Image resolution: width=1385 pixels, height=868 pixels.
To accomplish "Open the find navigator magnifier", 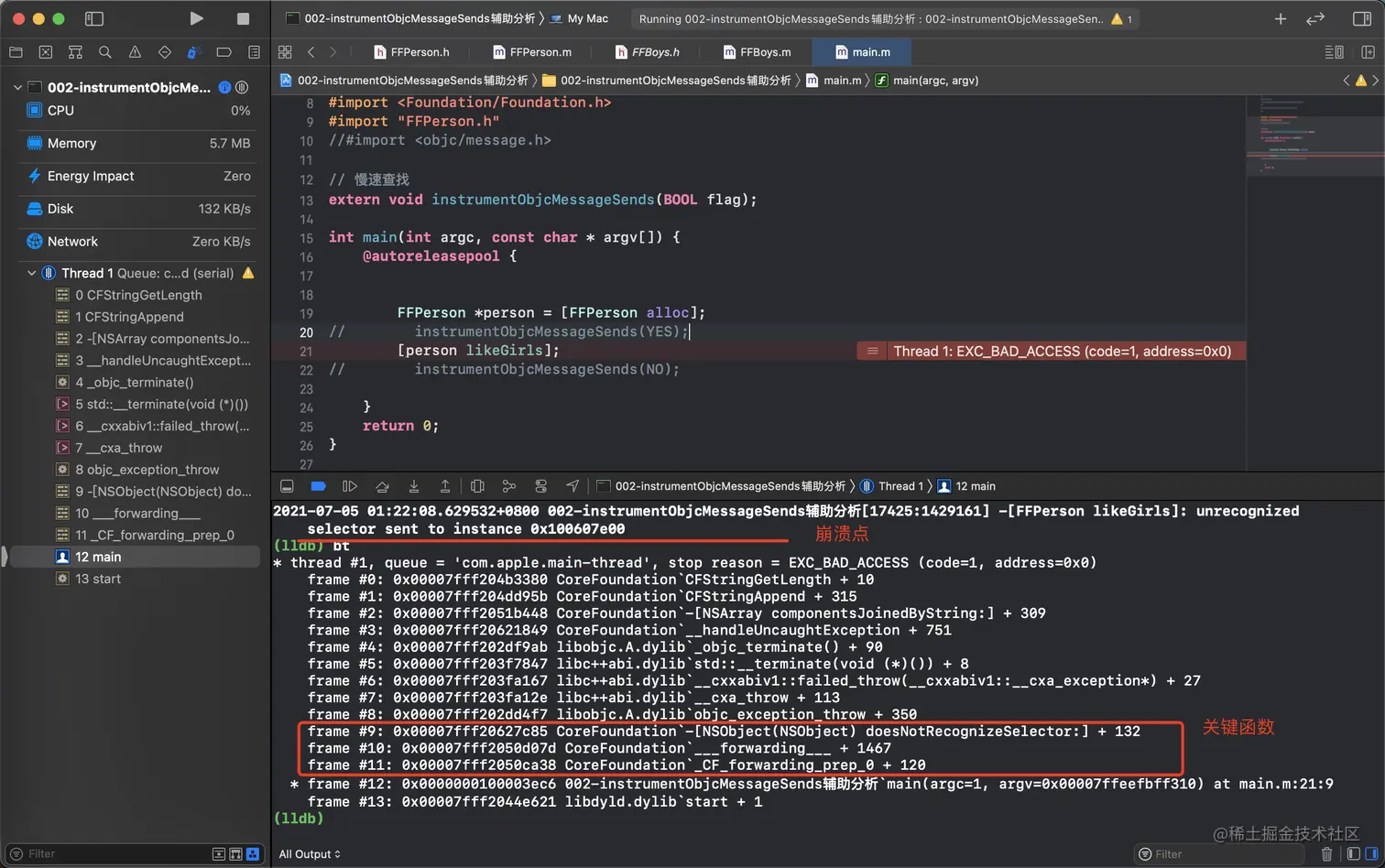I will pos(105,52).
